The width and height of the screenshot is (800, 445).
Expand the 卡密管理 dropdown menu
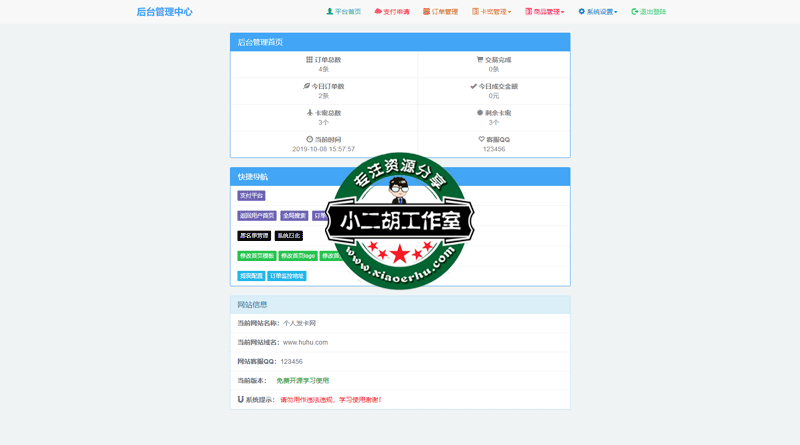pos(491,12)
